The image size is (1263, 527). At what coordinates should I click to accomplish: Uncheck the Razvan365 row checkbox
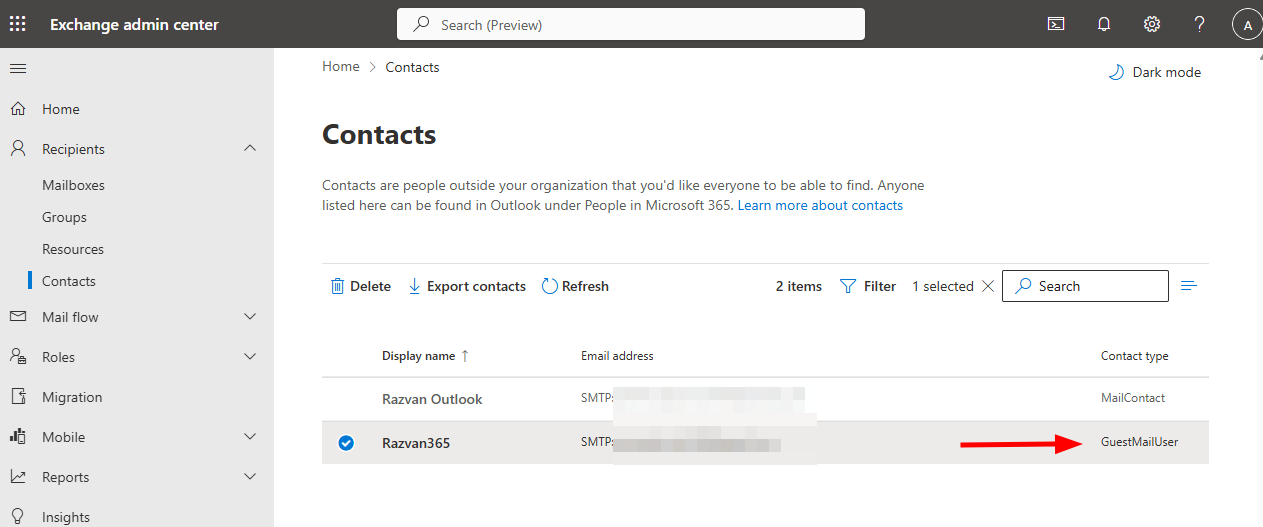(x=346, y=443)
